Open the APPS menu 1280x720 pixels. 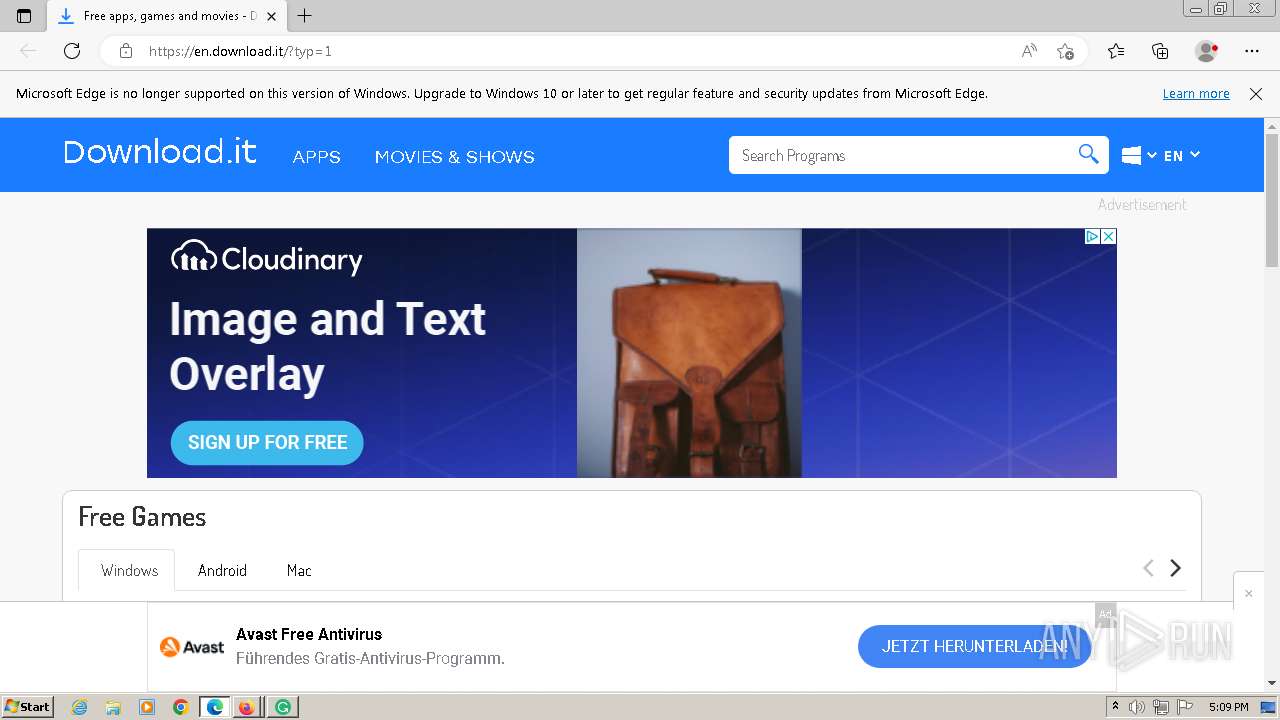click(x=316, y=157)
